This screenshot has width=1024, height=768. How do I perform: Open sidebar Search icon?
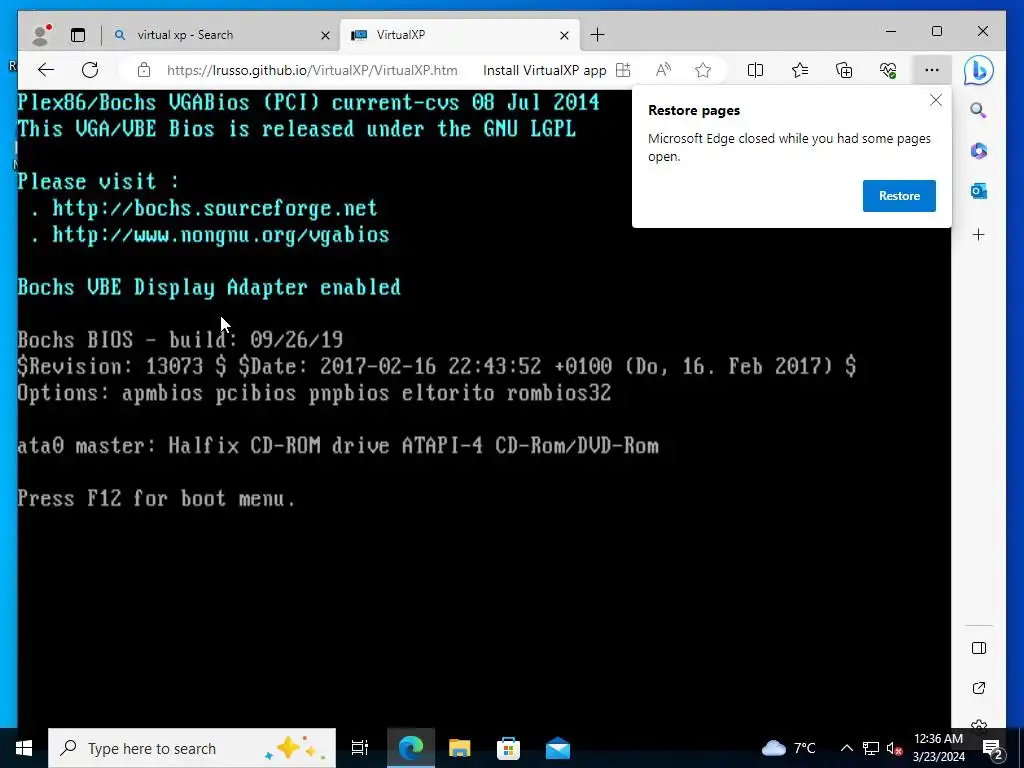(x=978, y=110)
